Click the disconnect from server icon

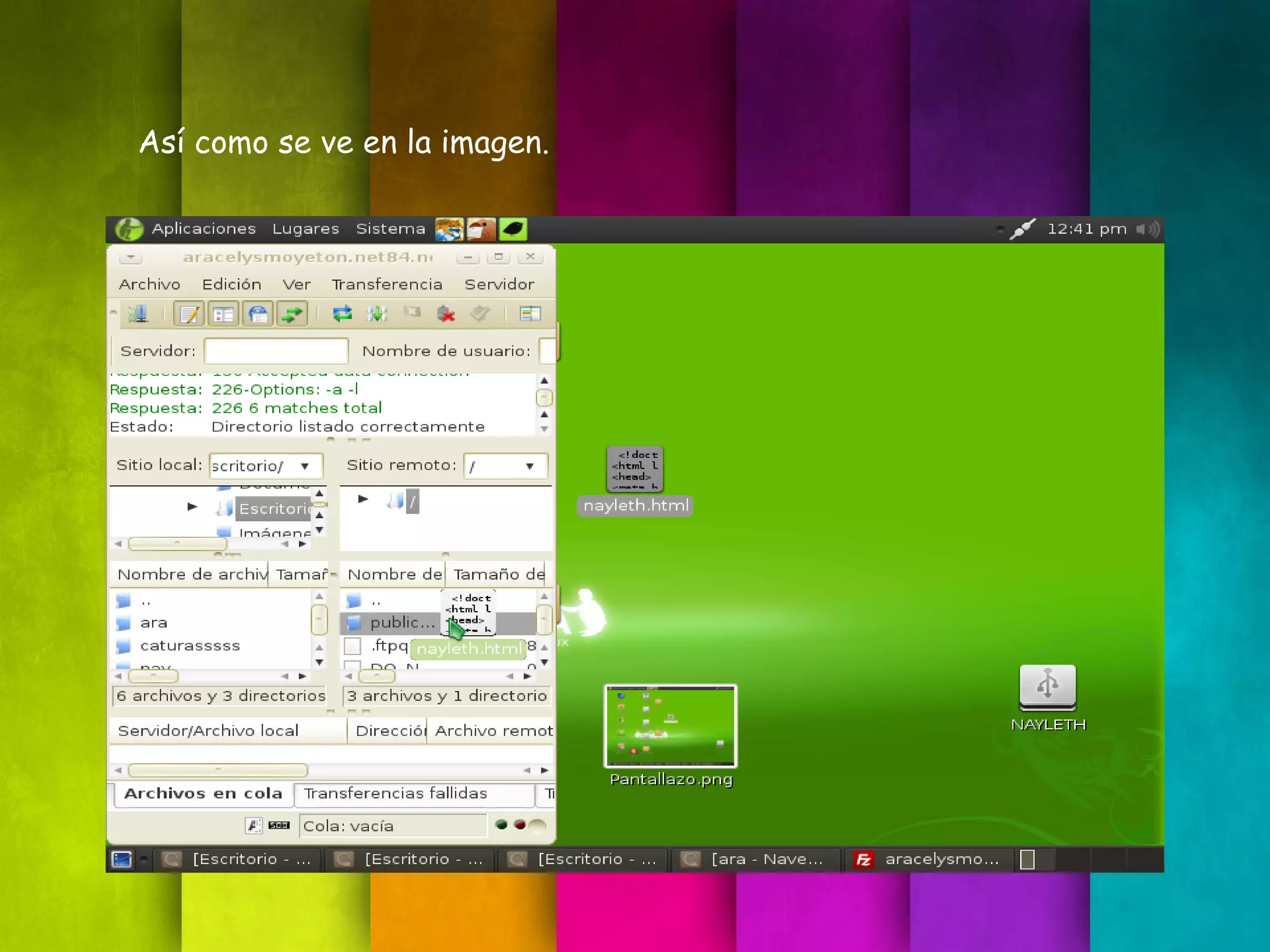tap(445, 314)
